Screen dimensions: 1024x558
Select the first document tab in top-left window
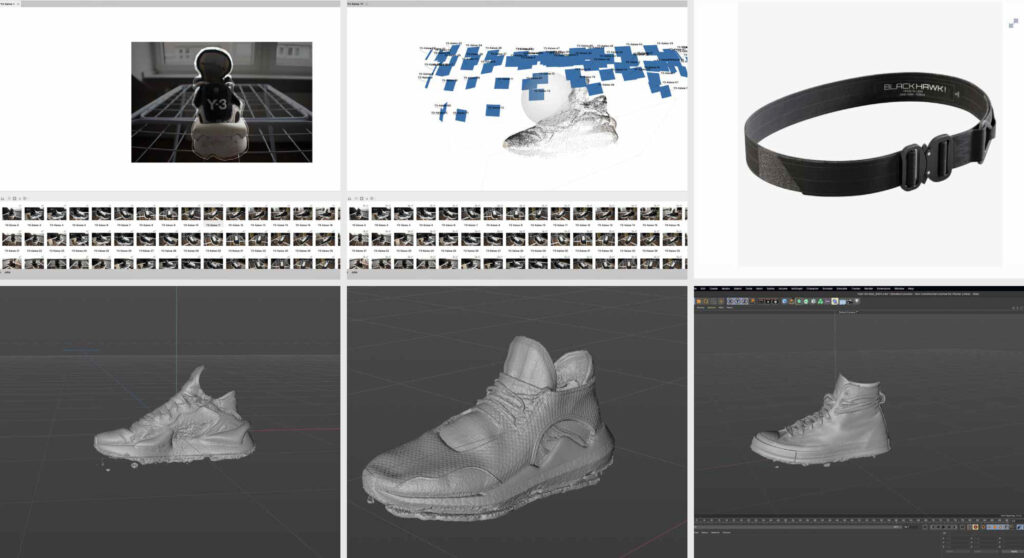point(9,3)
